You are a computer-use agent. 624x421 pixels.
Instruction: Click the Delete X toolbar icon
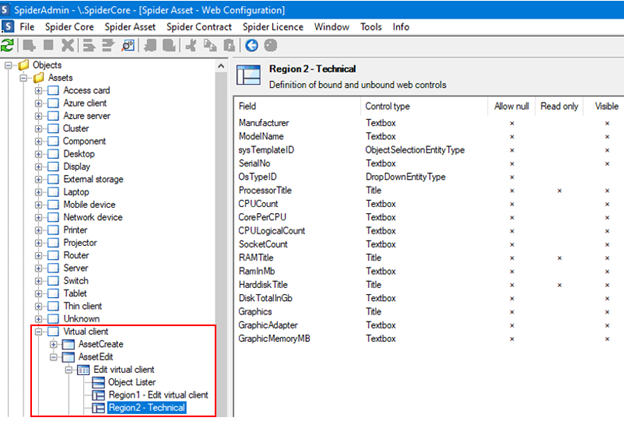(x=68, y=46)
